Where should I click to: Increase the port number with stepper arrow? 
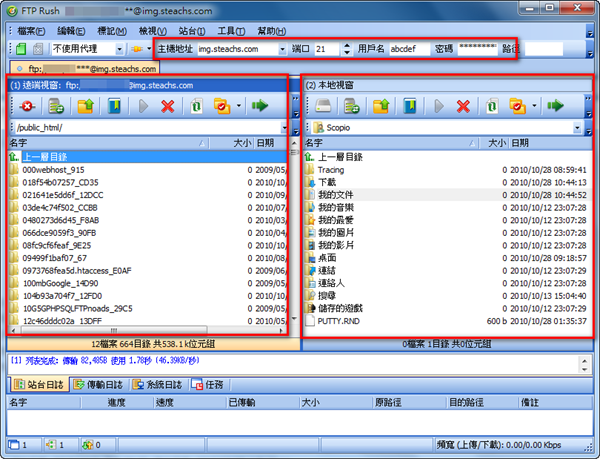point(347,46)
